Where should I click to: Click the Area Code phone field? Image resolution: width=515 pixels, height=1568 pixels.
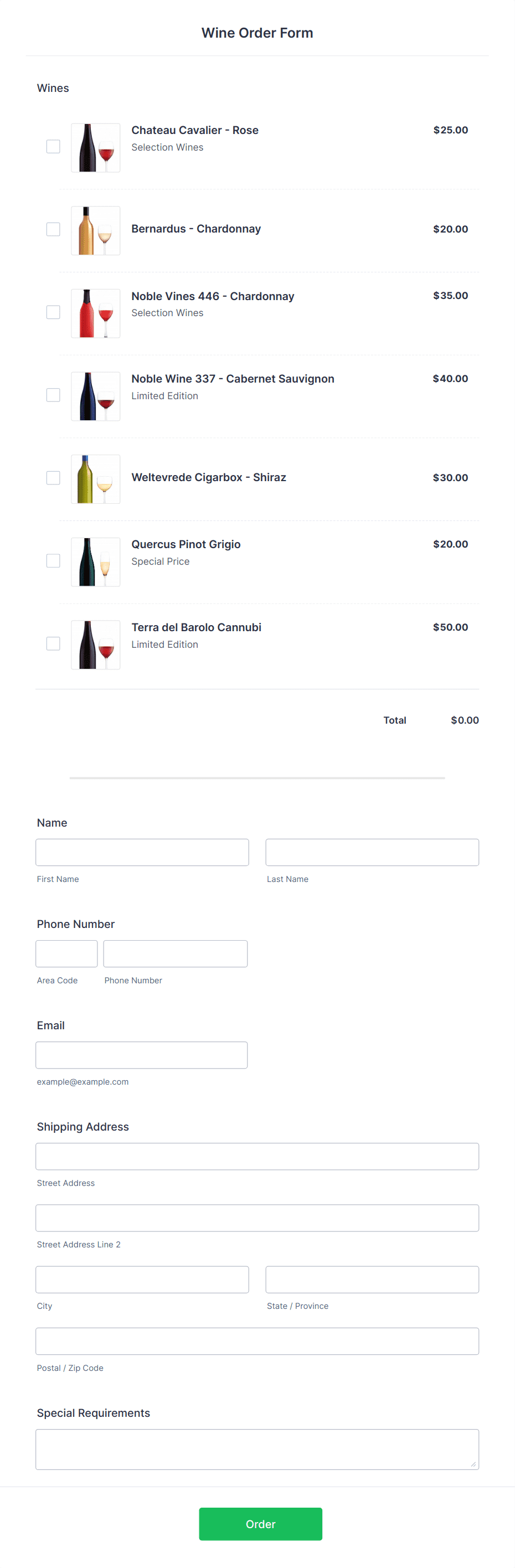(66, 953)
